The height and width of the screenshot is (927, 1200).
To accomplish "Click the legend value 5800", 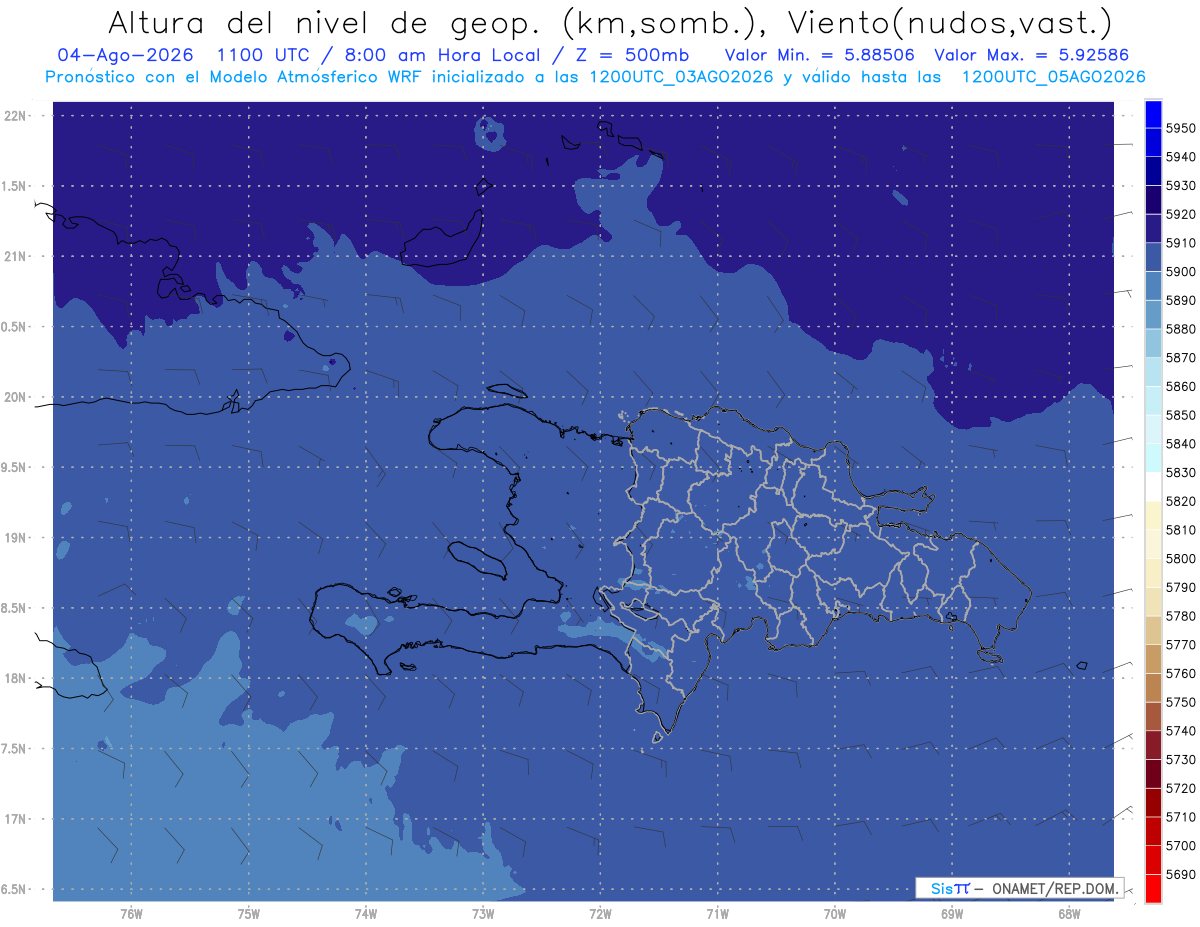I will click(1180, 558).
